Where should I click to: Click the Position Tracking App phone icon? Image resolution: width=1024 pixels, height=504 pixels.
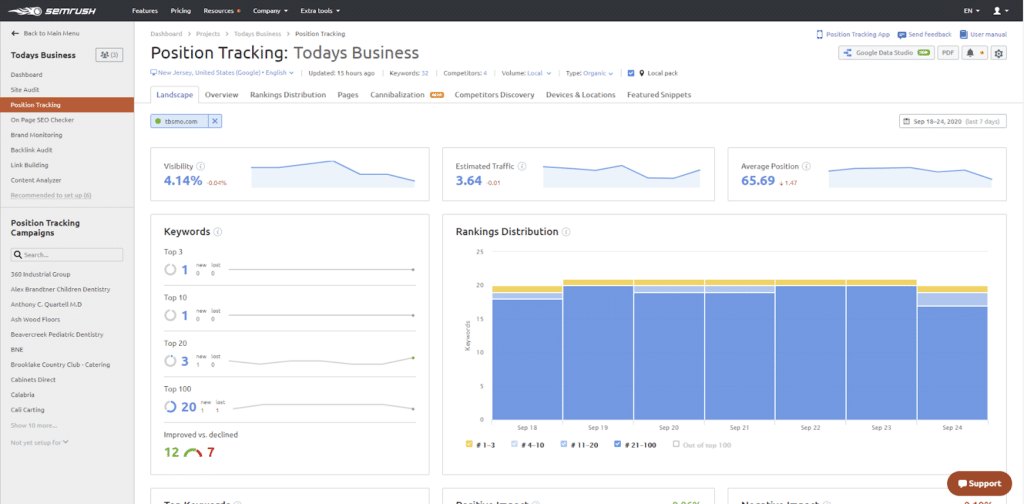[x=820, y=34]
